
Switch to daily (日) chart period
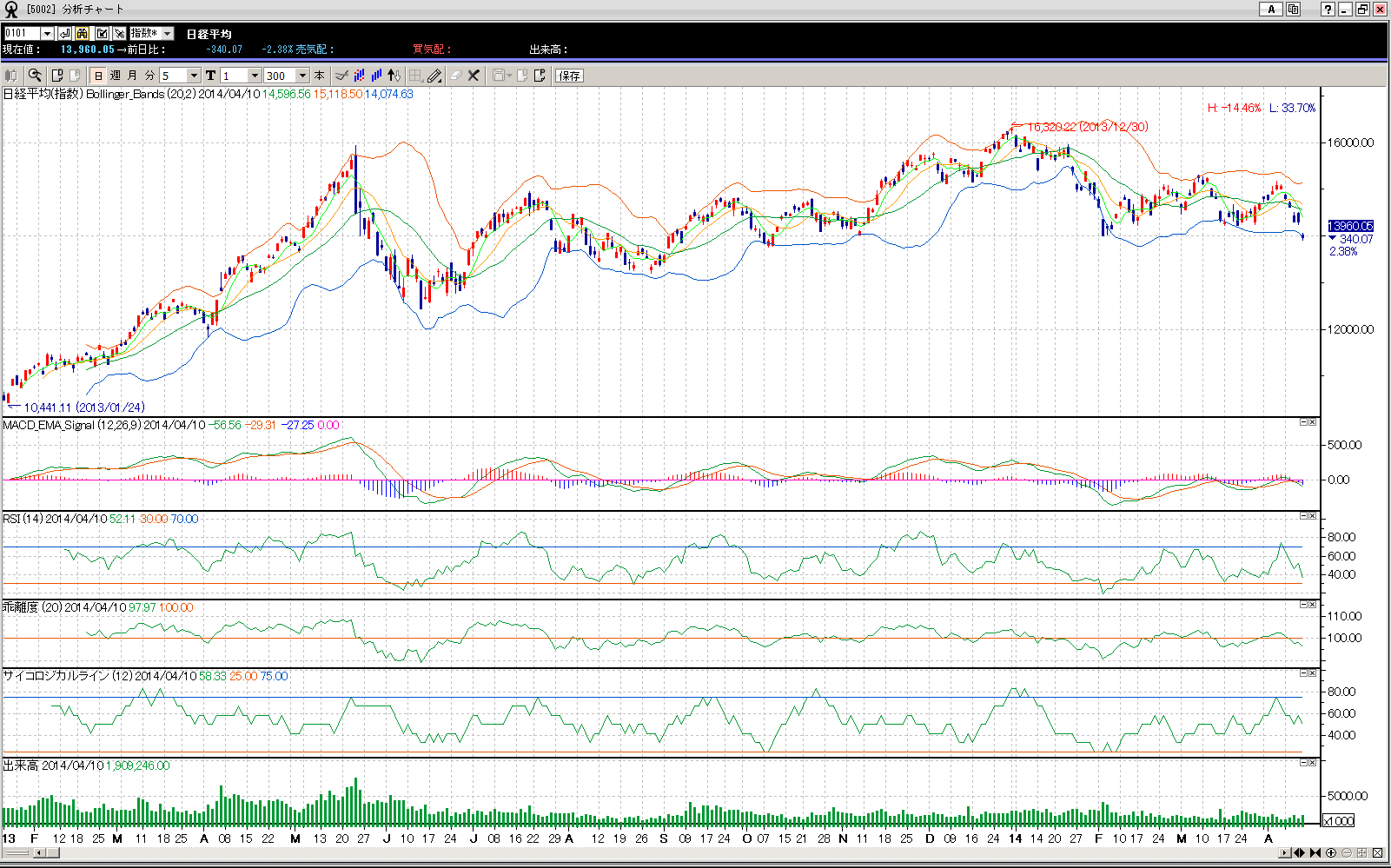click(98, 76)
